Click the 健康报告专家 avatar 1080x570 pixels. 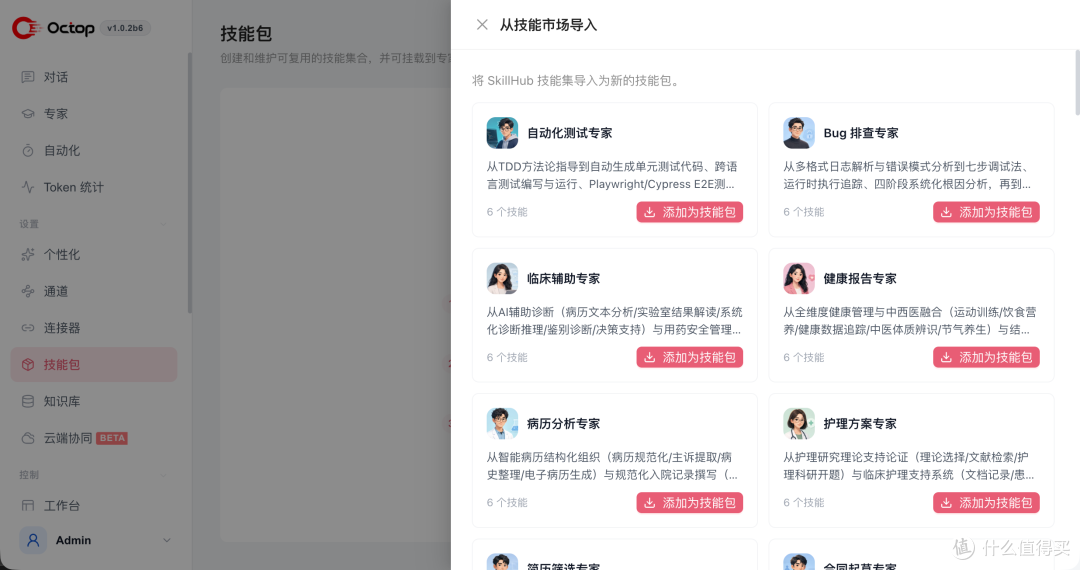click(799, 278)
